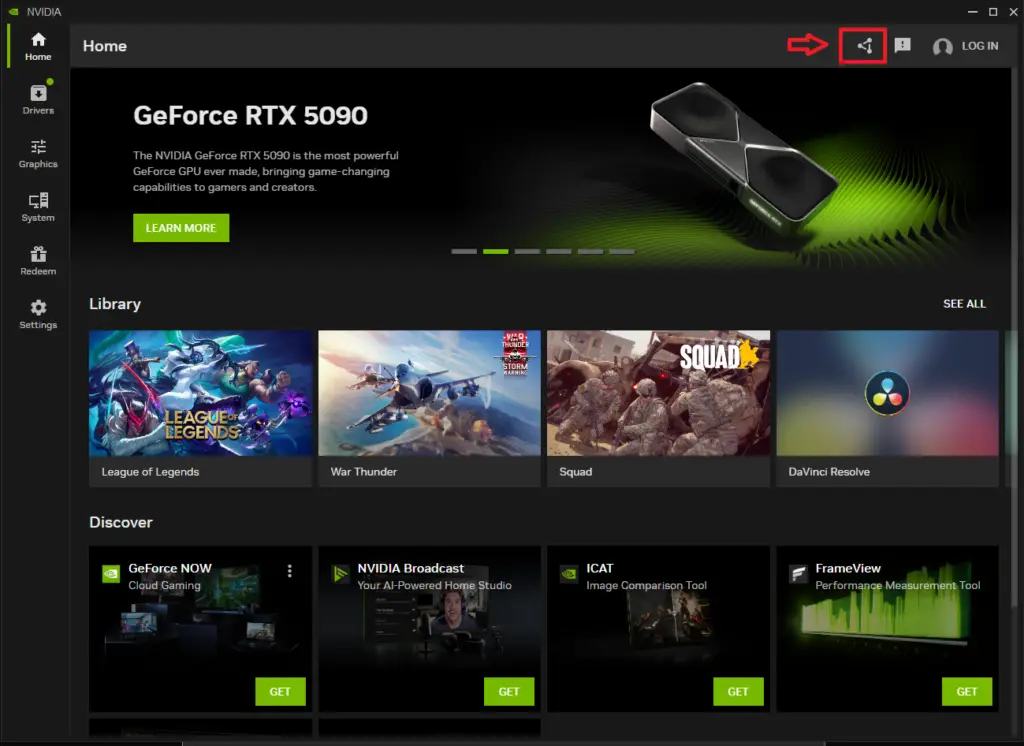Click the 'Image Comparison Tool' subtitle
Viewport: 1024px width, 746px height.
click(647, 585)
